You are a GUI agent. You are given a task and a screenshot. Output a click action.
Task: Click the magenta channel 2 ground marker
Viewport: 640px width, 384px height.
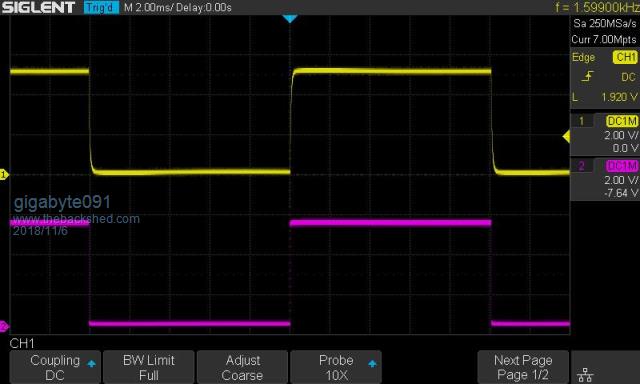(x=4, y=326)
